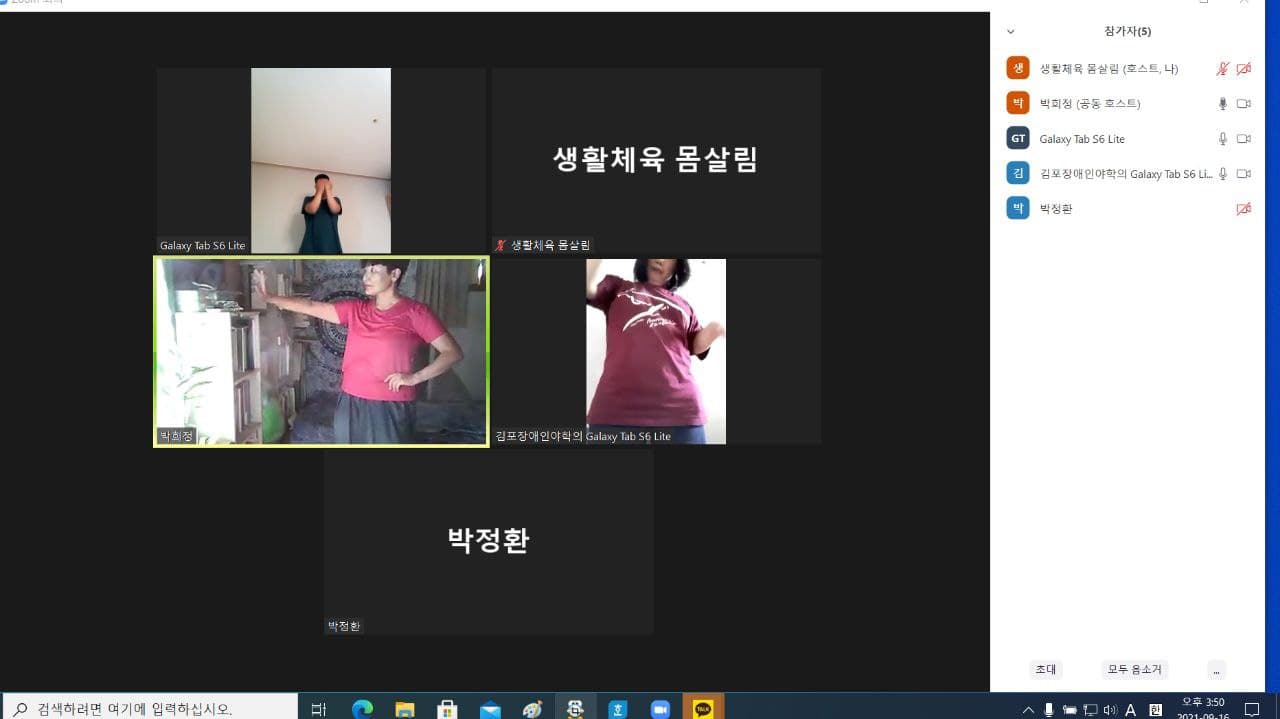Screen dimensions: 1280x719
Task: Open Microsoft Edge from taskbar
Action: tap(362, 709)
